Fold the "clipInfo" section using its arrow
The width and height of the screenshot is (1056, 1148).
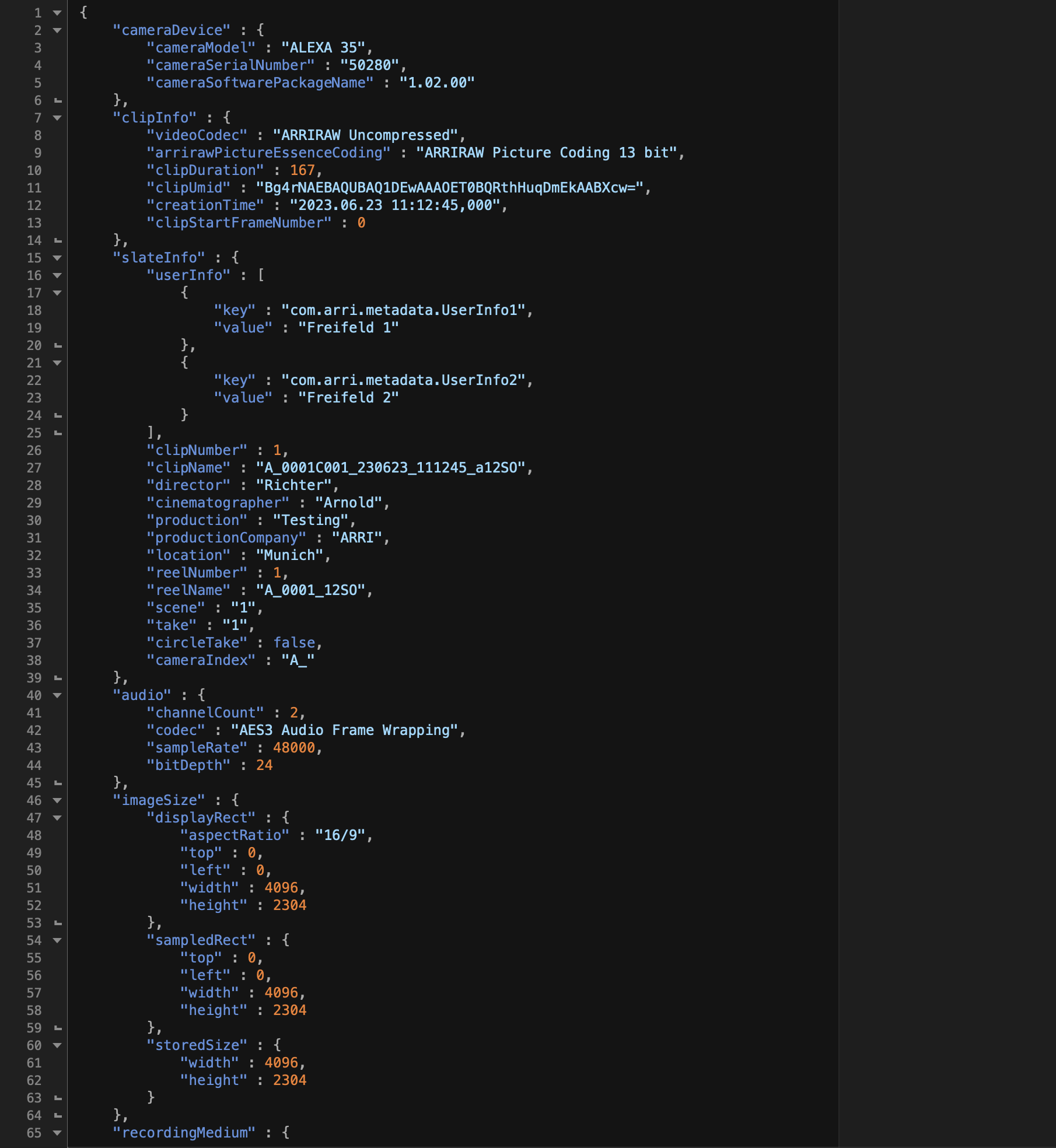[x=57, y=118]
